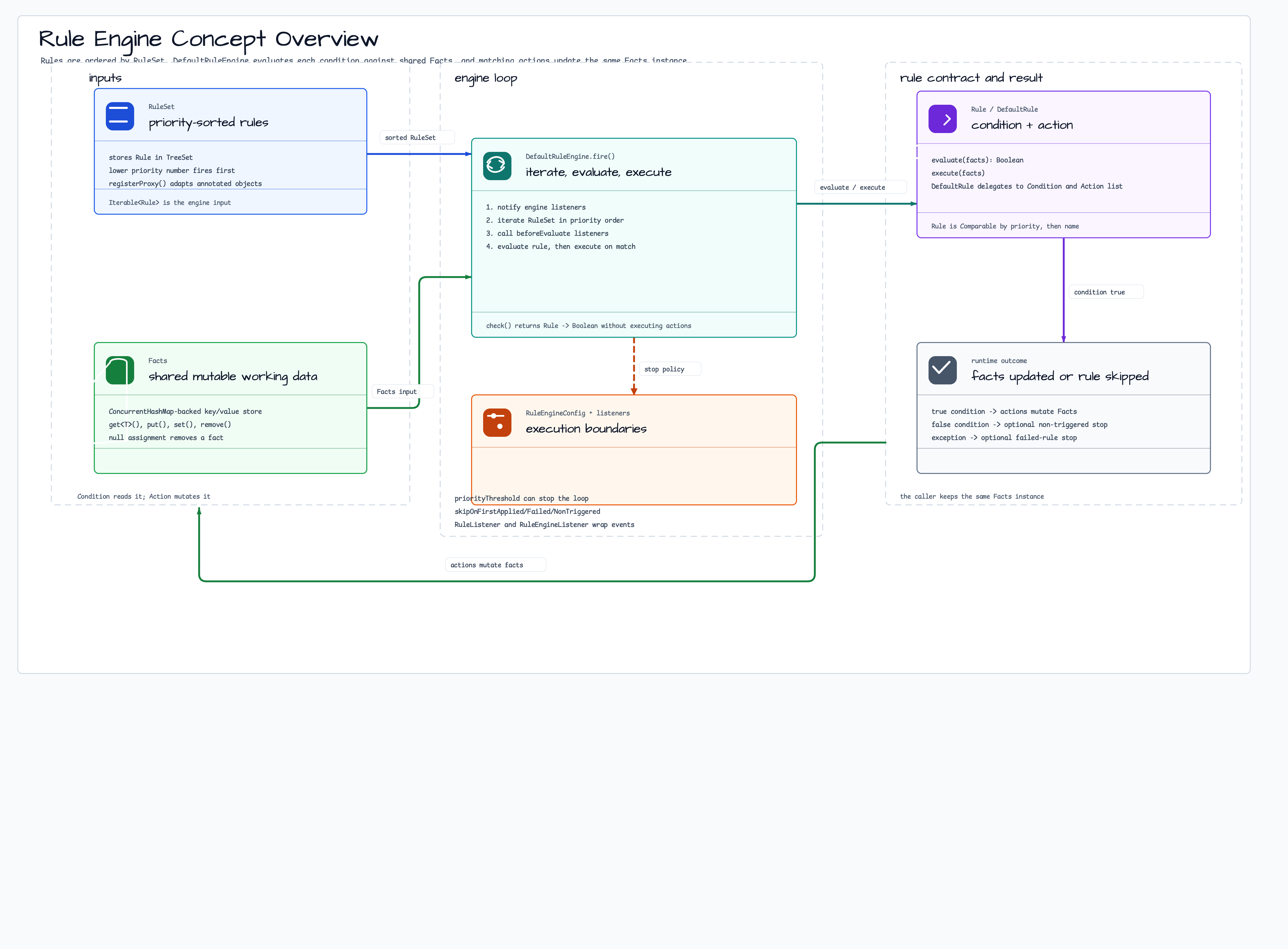Select the 'actions mutate facts' edge label
This screenshot has width=1288, height=949.
point(495,565)
